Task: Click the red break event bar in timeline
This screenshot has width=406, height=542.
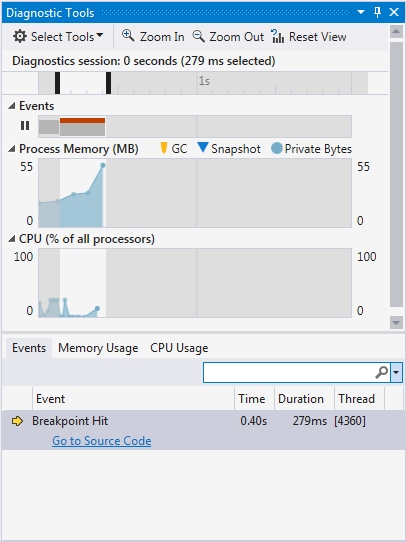Action: pos(83,121)
